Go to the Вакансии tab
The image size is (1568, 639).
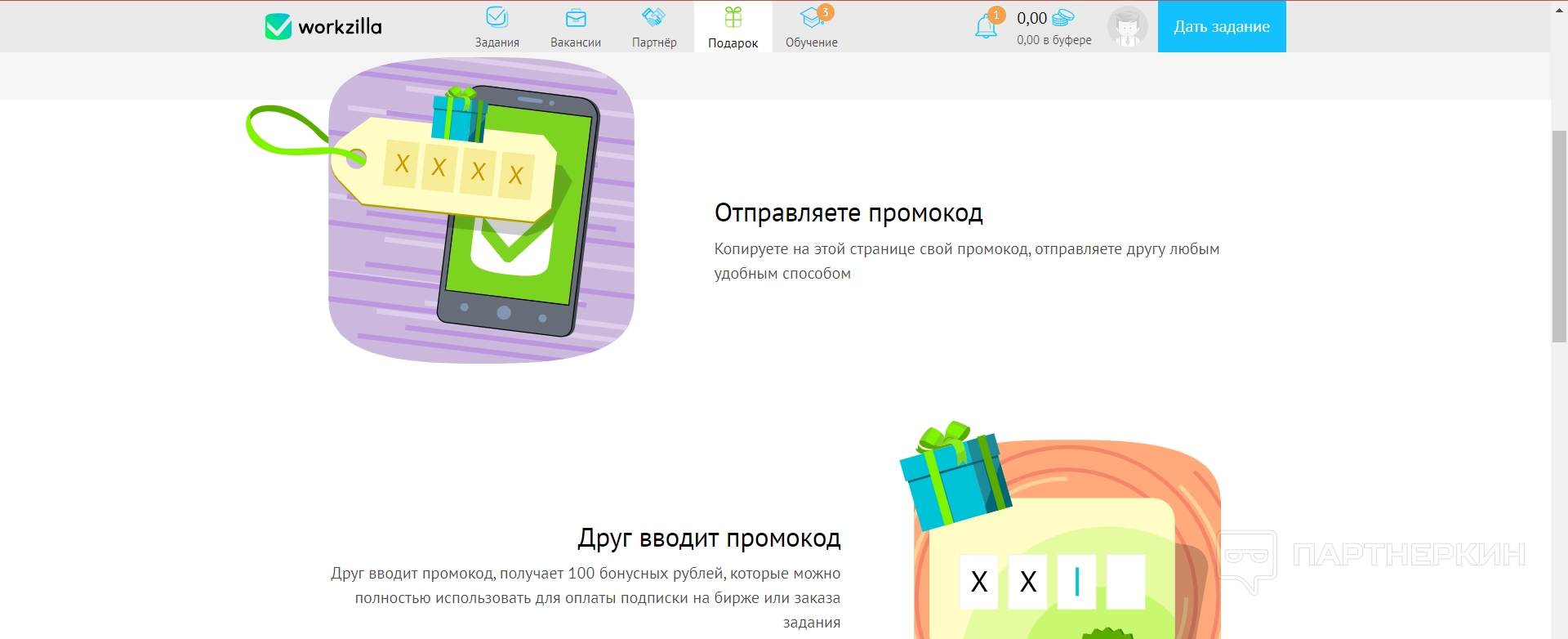(x=576, y=27)
